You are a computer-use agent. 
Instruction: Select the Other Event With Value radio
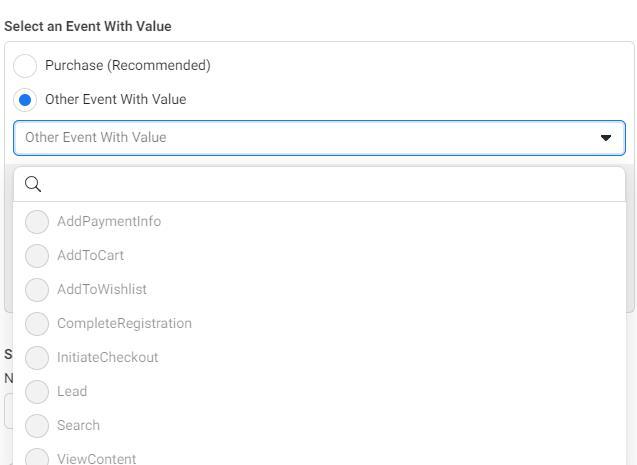tap(25, 100)
